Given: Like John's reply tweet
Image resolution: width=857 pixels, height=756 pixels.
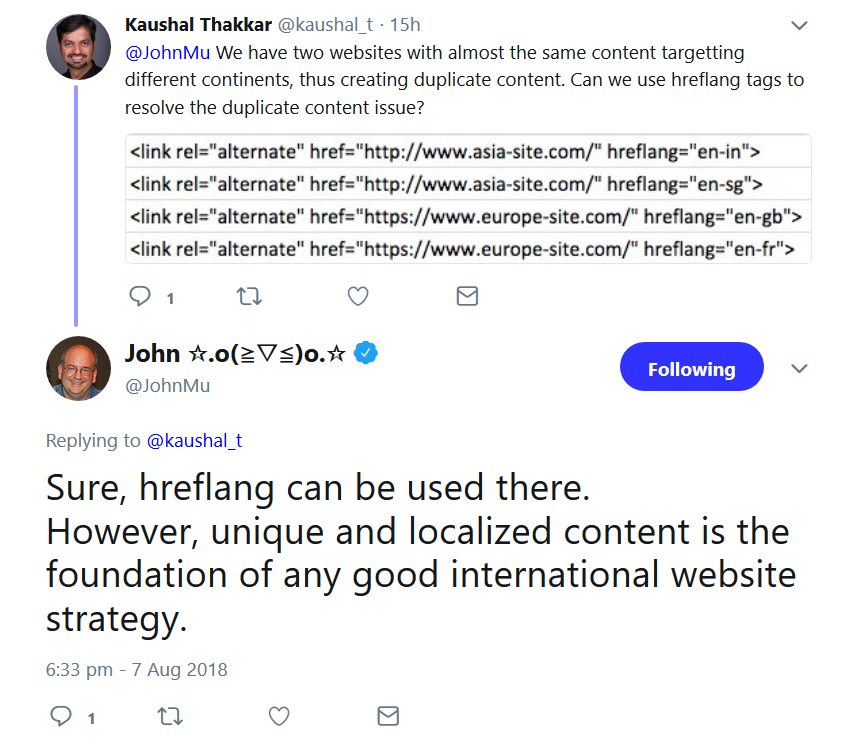Looking at the screenshot, I should (278, 716).
